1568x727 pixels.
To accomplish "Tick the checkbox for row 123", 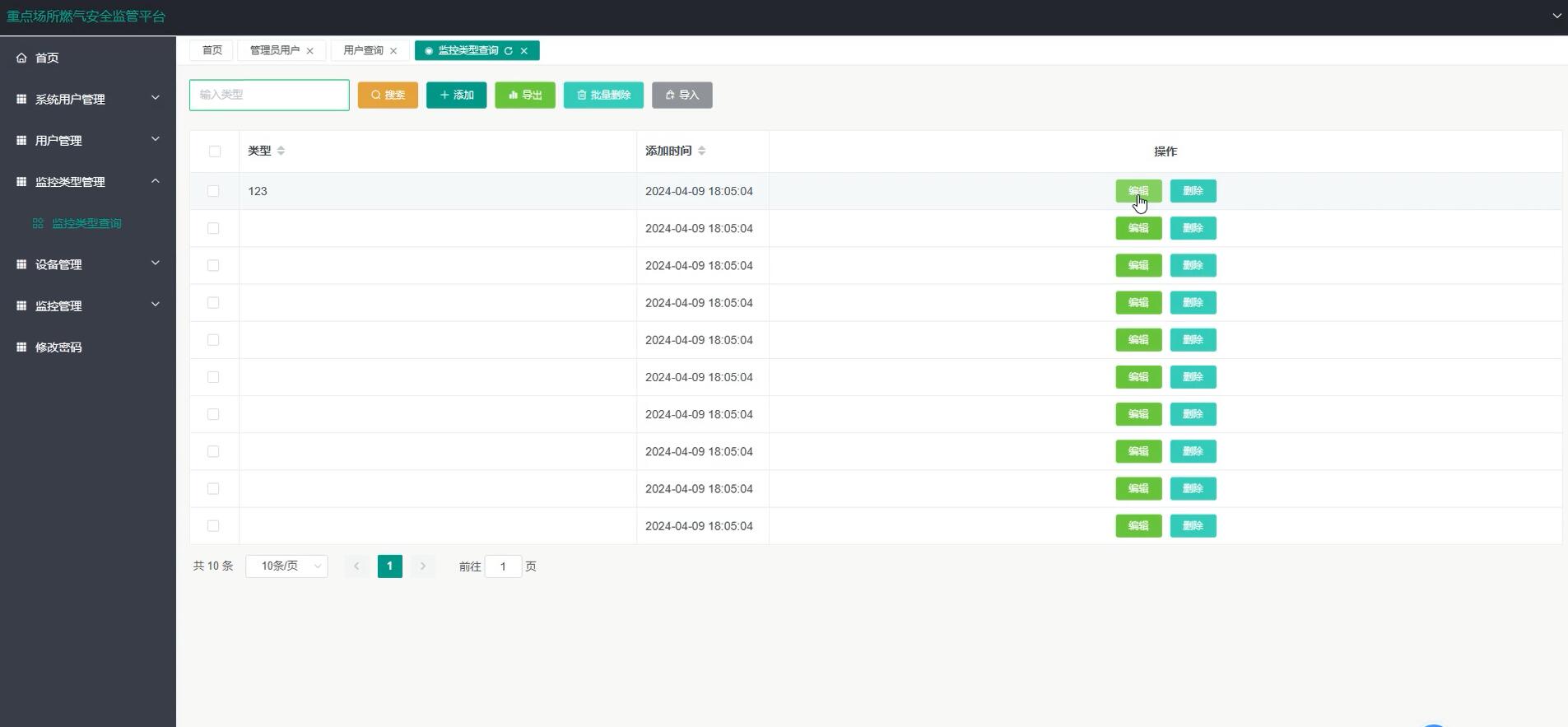I will click(x=213, y=191).
